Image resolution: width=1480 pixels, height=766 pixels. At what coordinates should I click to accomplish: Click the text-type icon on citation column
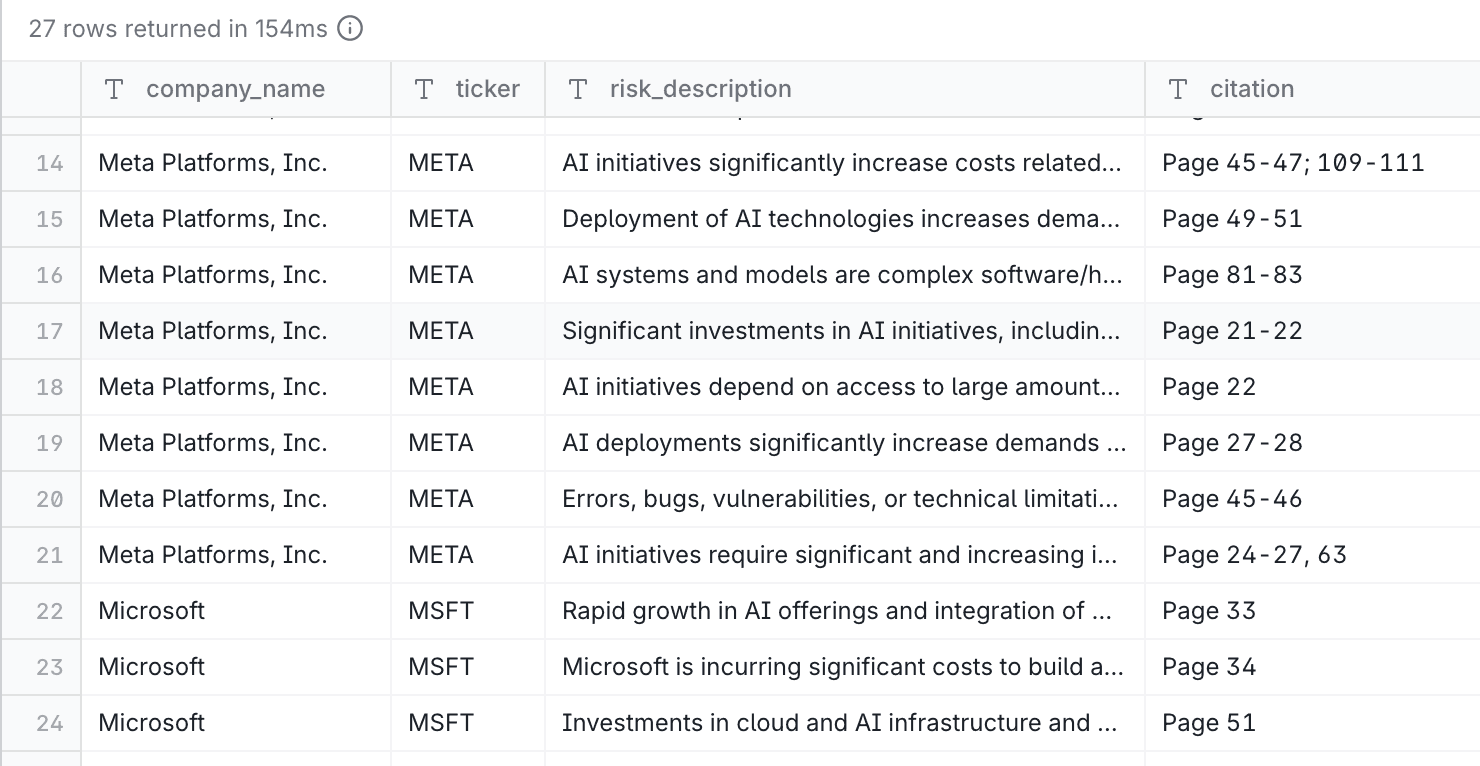coord(1176,88)
